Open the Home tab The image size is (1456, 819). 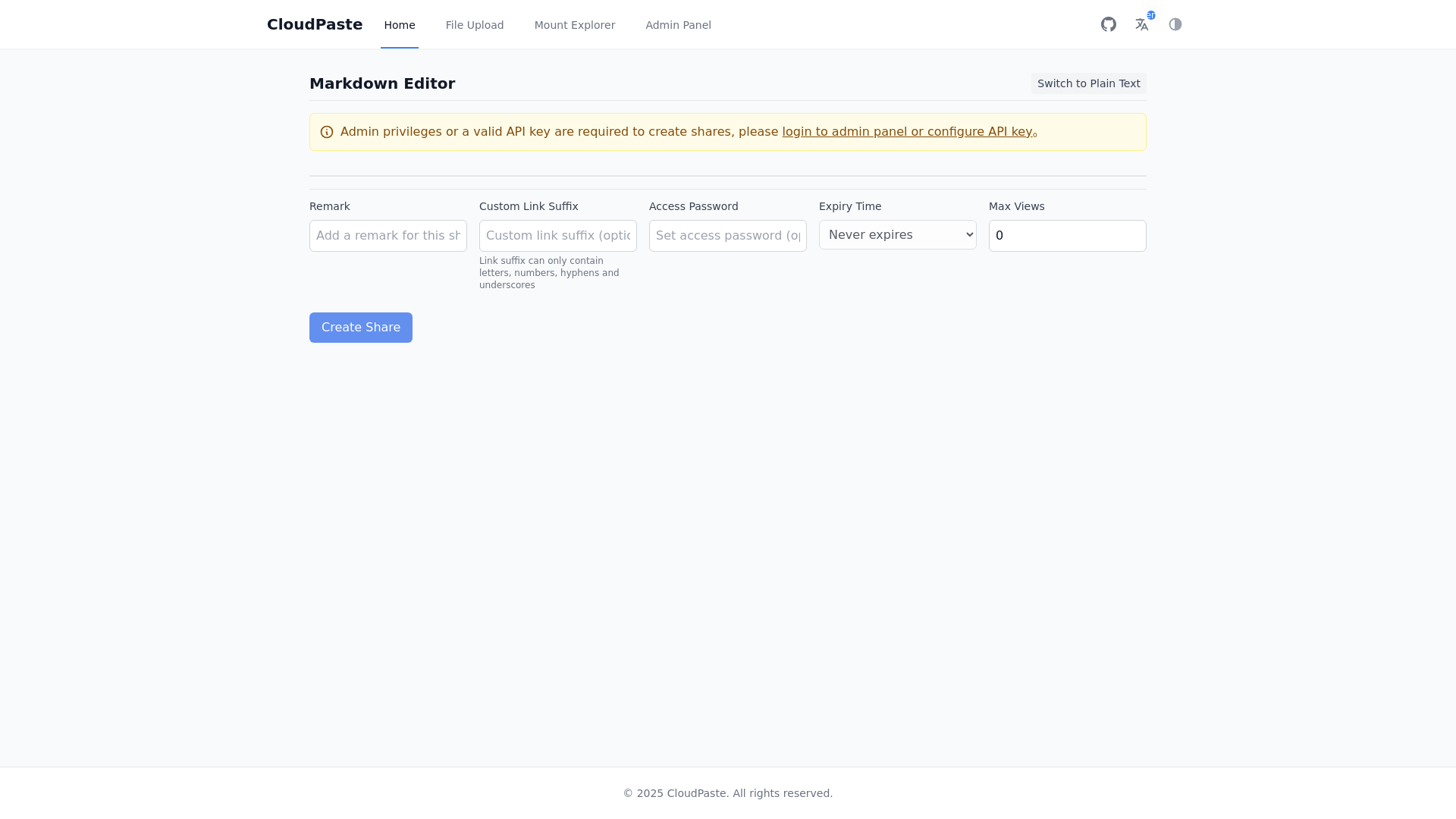(400, 25)
